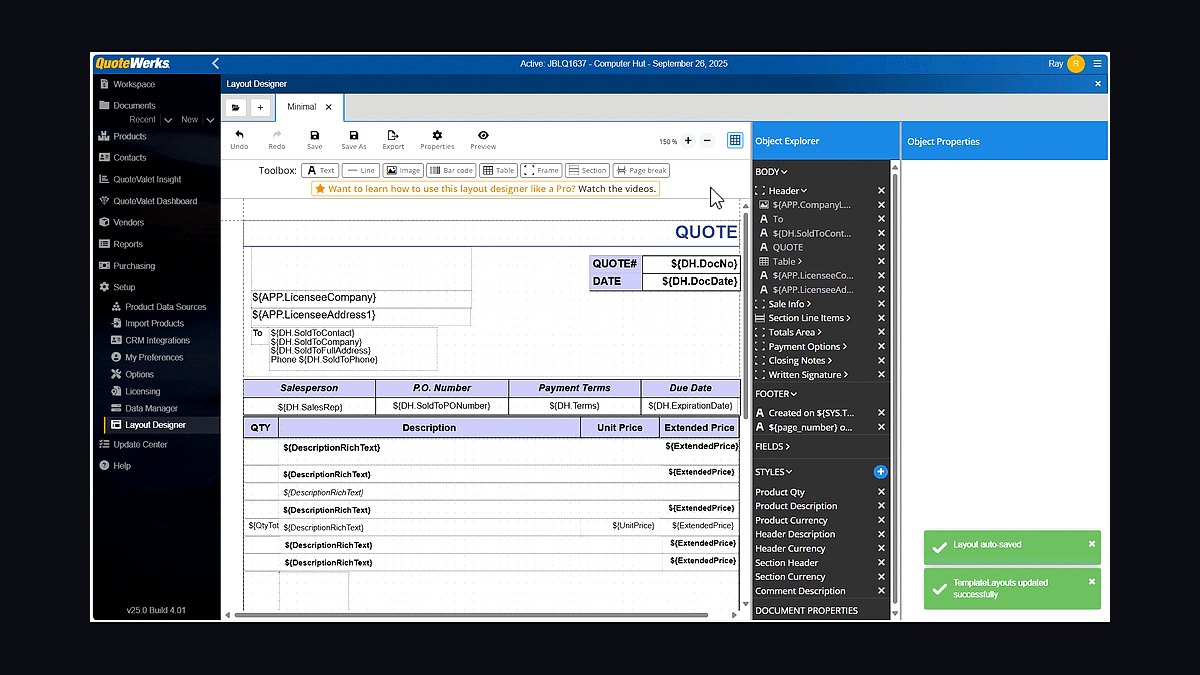Image resolution: width=1200 pixels, height=675 pixels.
Task: Click the Save As toolbar icon
Action: tap(354, 139)
